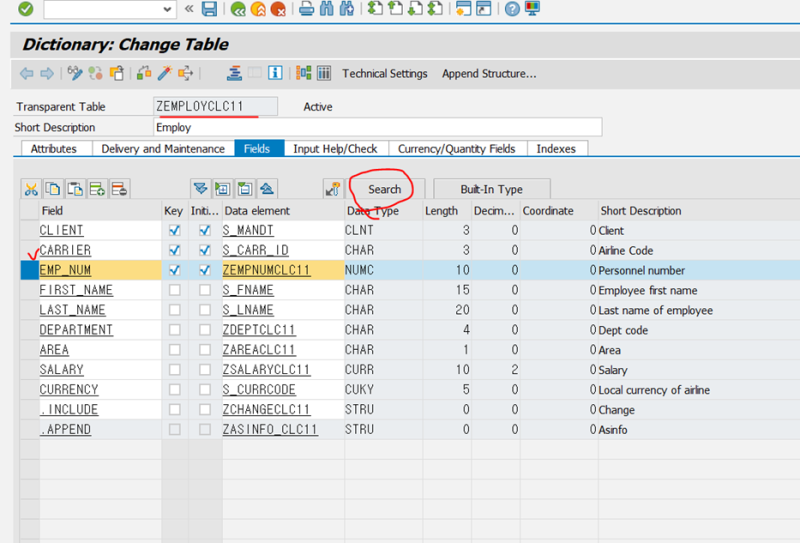Expand the include with the plus-box icon

coord(222,189)
